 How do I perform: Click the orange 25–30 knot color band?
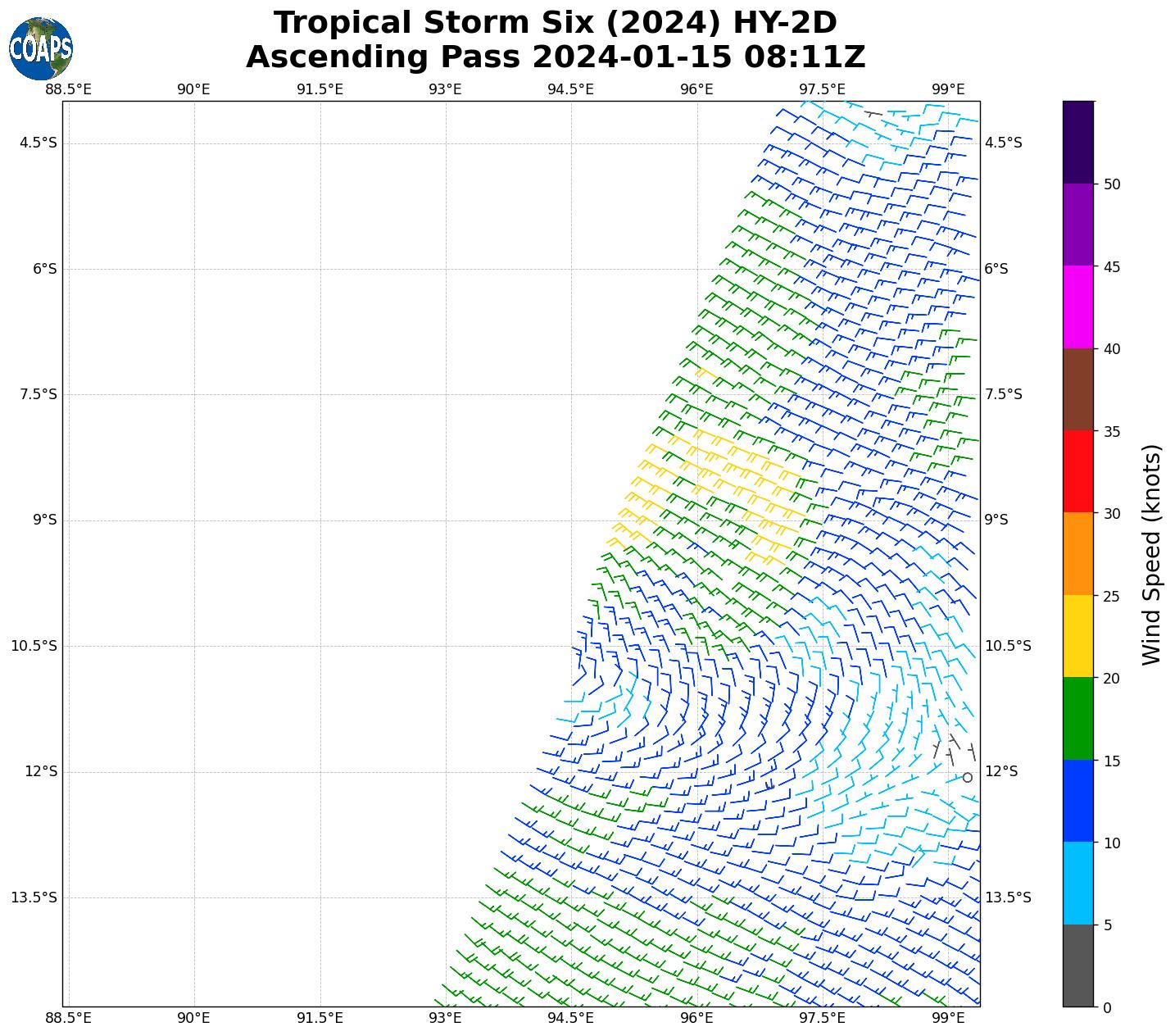pos(1077,553)
